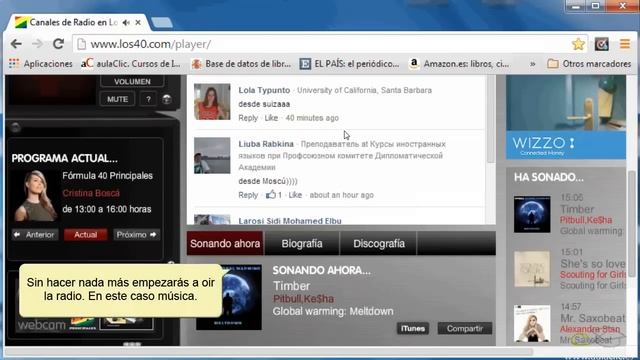Share the song with Compartir button
Image resolution: width=640 pixels, height=360 pixels.
(464, 329)
